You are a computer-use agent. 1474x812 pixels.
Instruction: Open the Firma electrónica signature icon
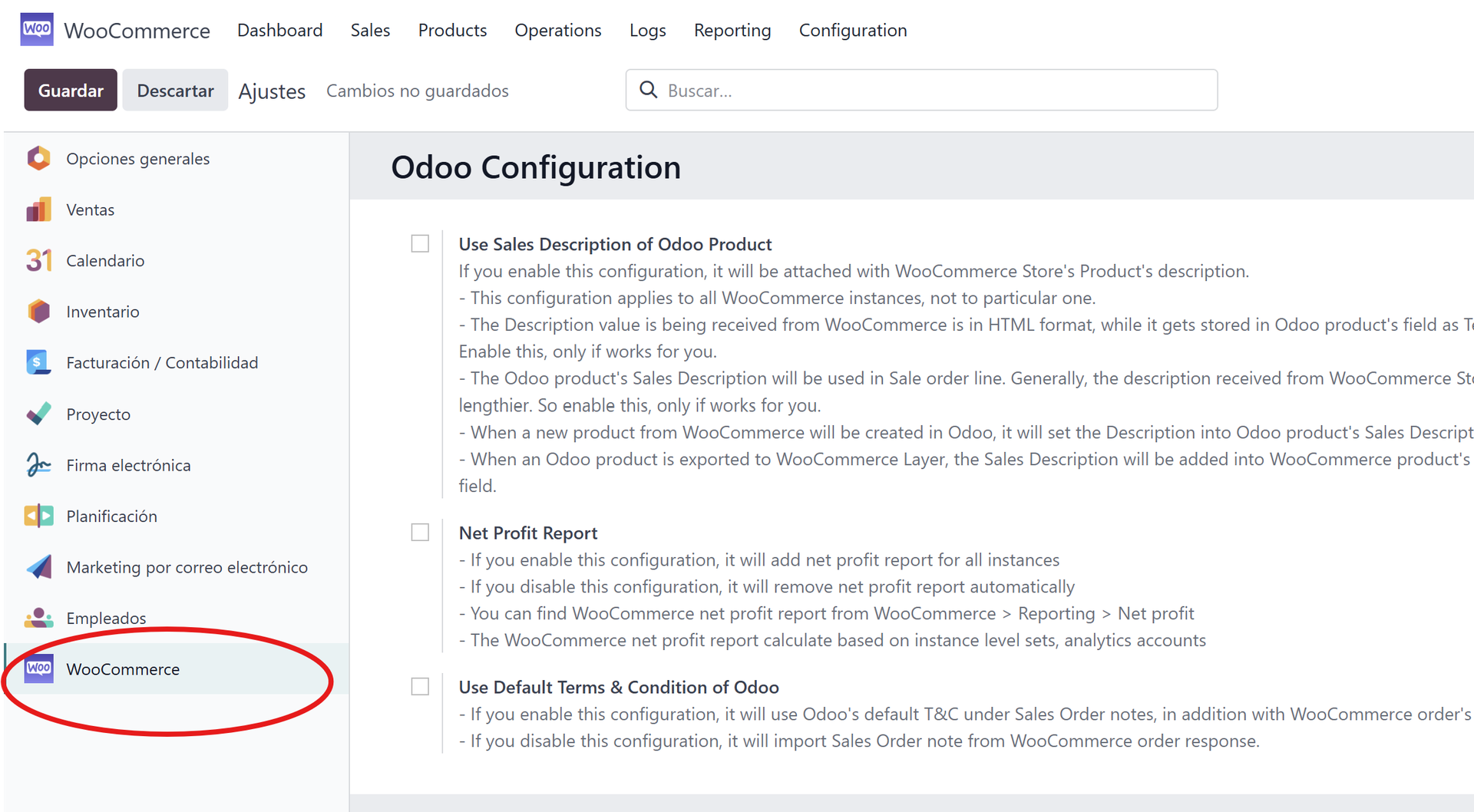click(x=38, y=465)
